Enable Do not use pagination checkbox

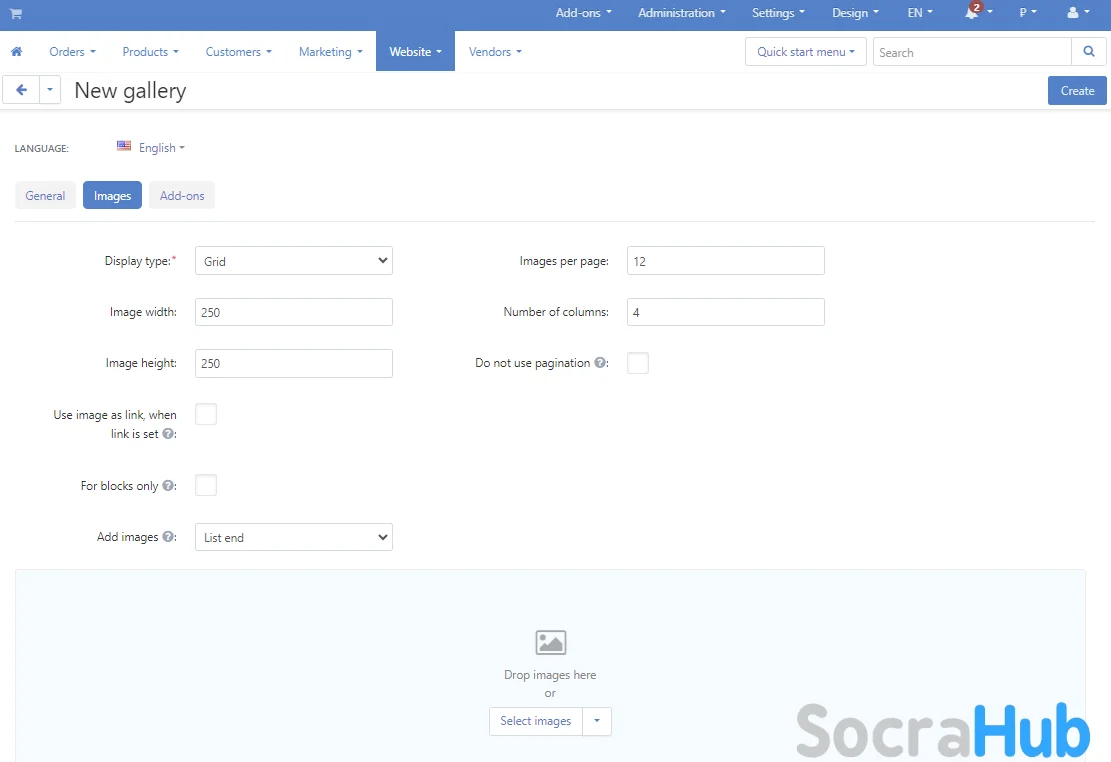click(638, 363)
